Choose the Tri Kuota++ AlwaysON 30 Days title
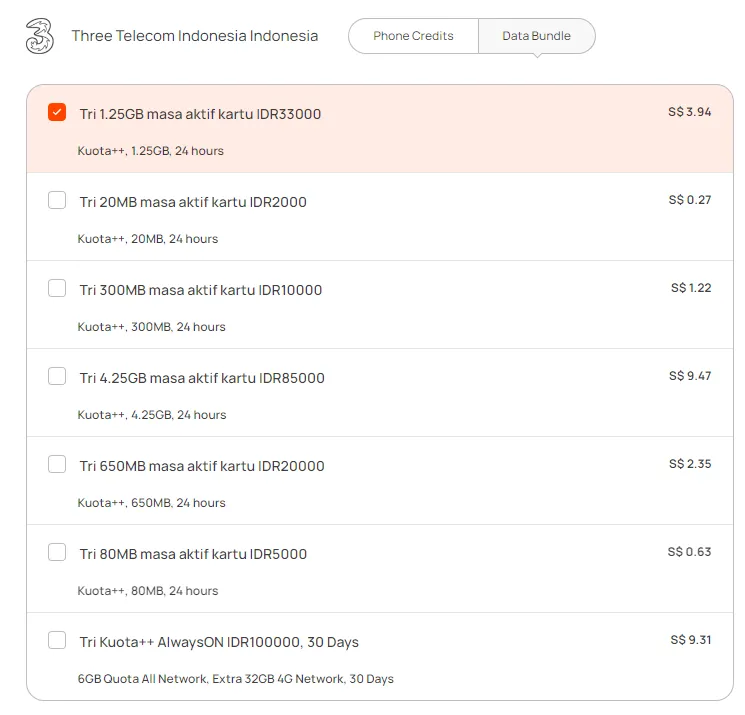This screenshot has height=715, width=745. click(x=219, y=642)
